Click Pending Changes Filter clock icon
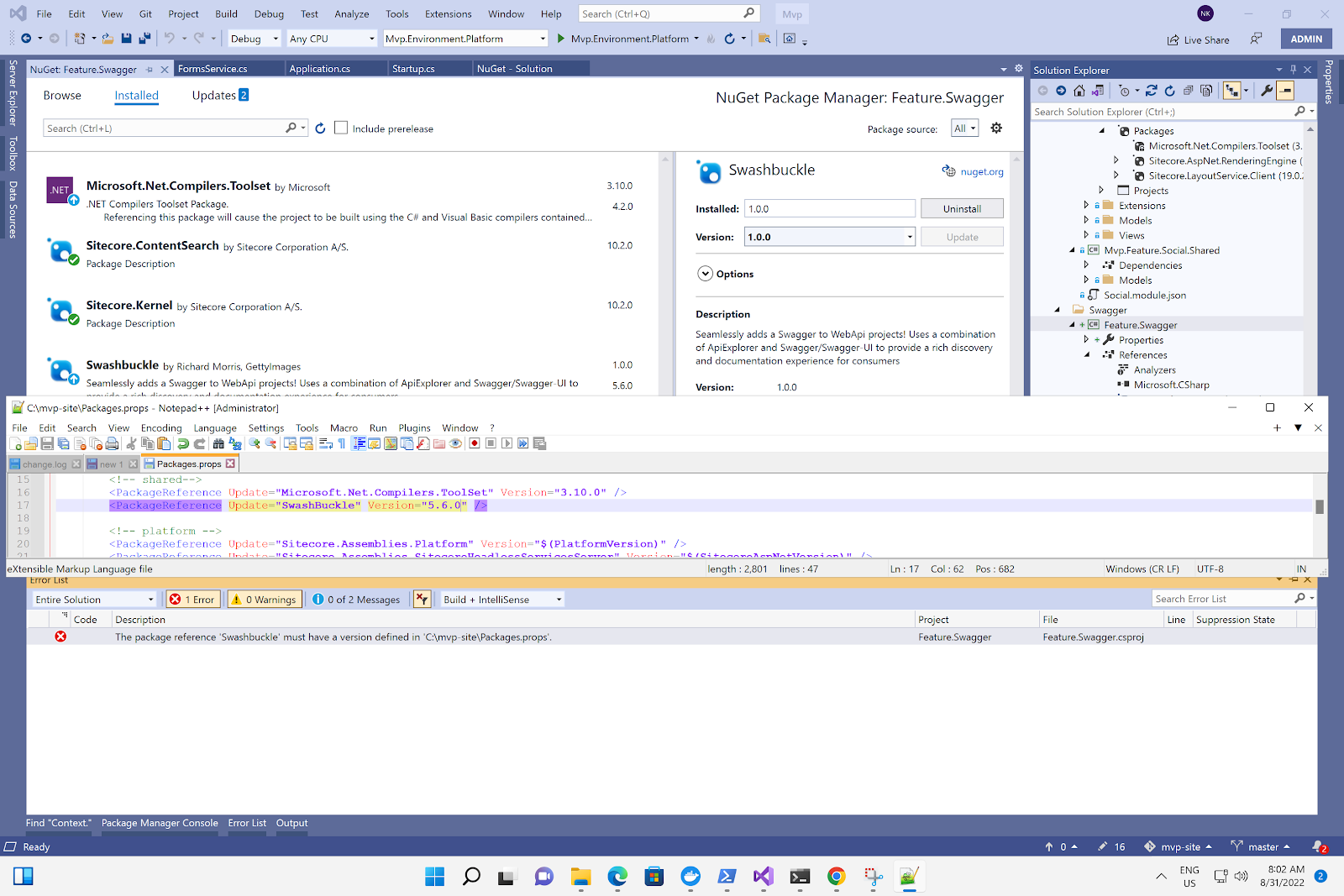Screen dimensions: 1344x896 (x=1124, y=91)
